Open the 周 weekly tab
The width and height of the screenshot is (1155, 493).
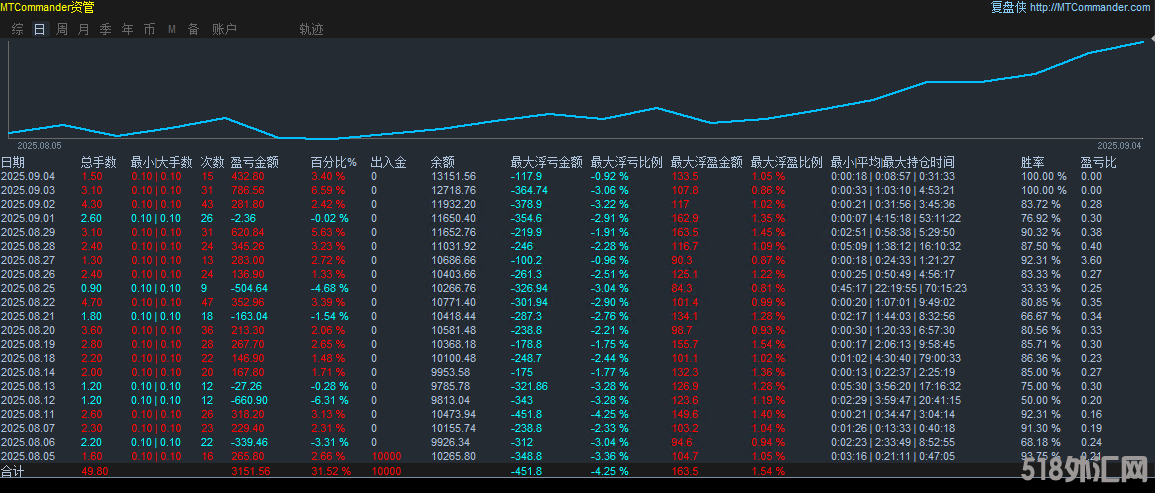click(x=62, y=30)
